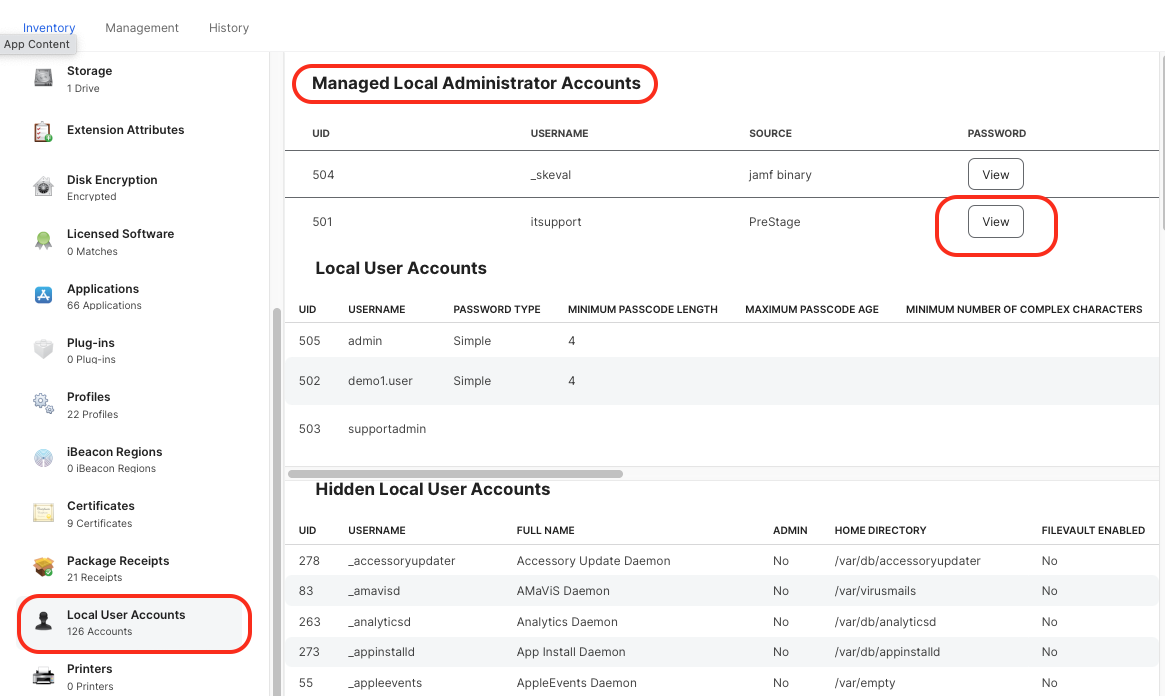1165x696 pixels.
Task: Click the Profiles gears icon
Action: click(43, 403)
